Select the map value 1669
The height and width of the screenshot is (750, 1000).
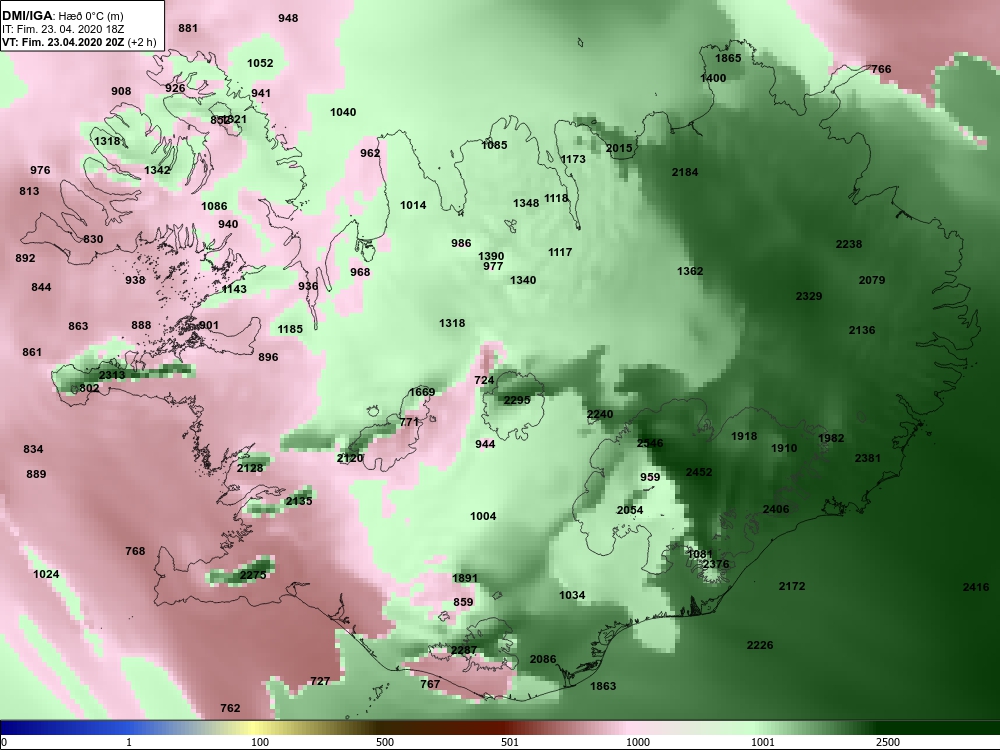click(x=422, y=392)
